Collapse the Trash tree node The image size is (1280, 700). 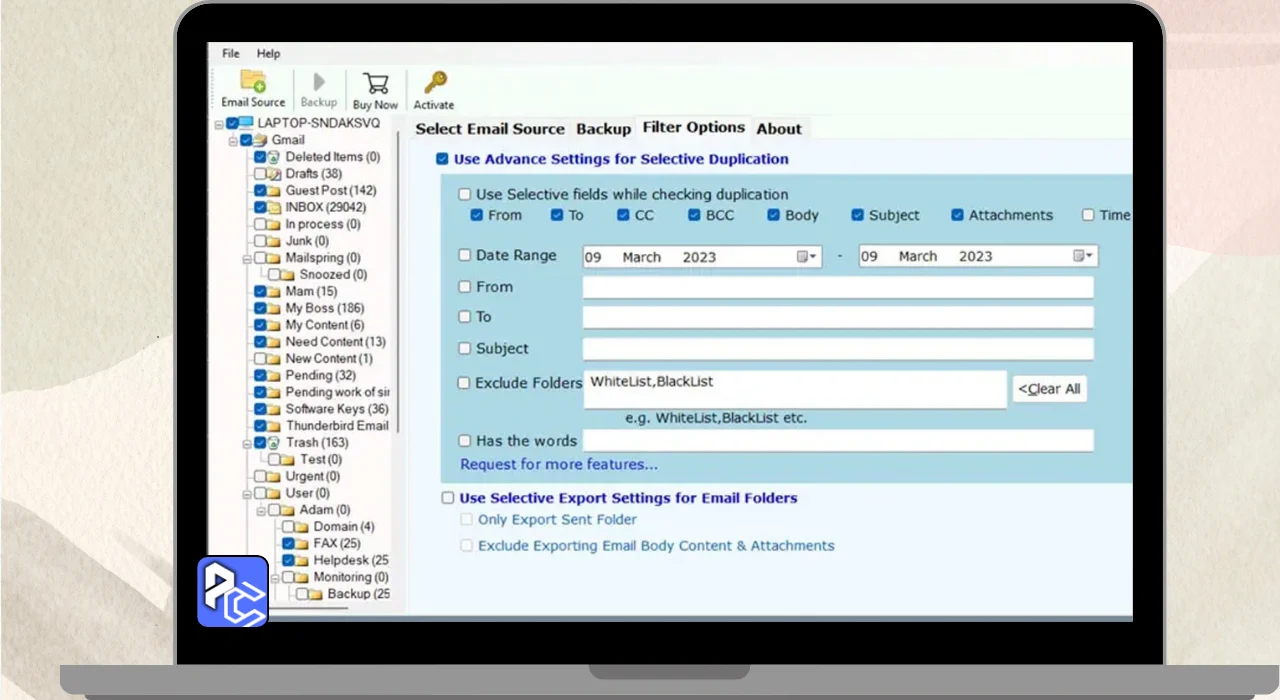pyautogui.click(x=247, y=443)
